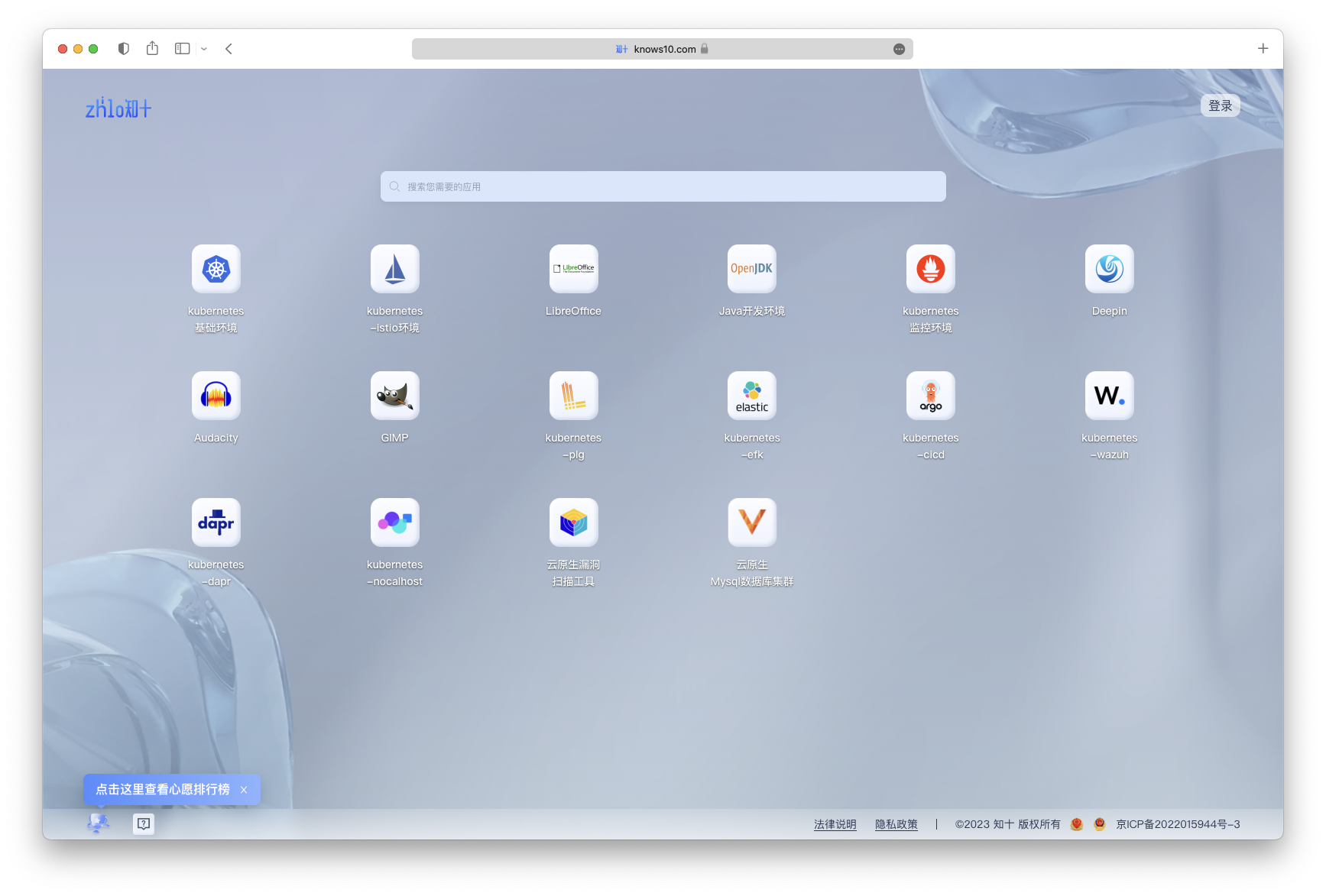This screenshot has width=1326, height=896.
Task: Click the kubernetes -wazuh label text
Action: 1110,446
